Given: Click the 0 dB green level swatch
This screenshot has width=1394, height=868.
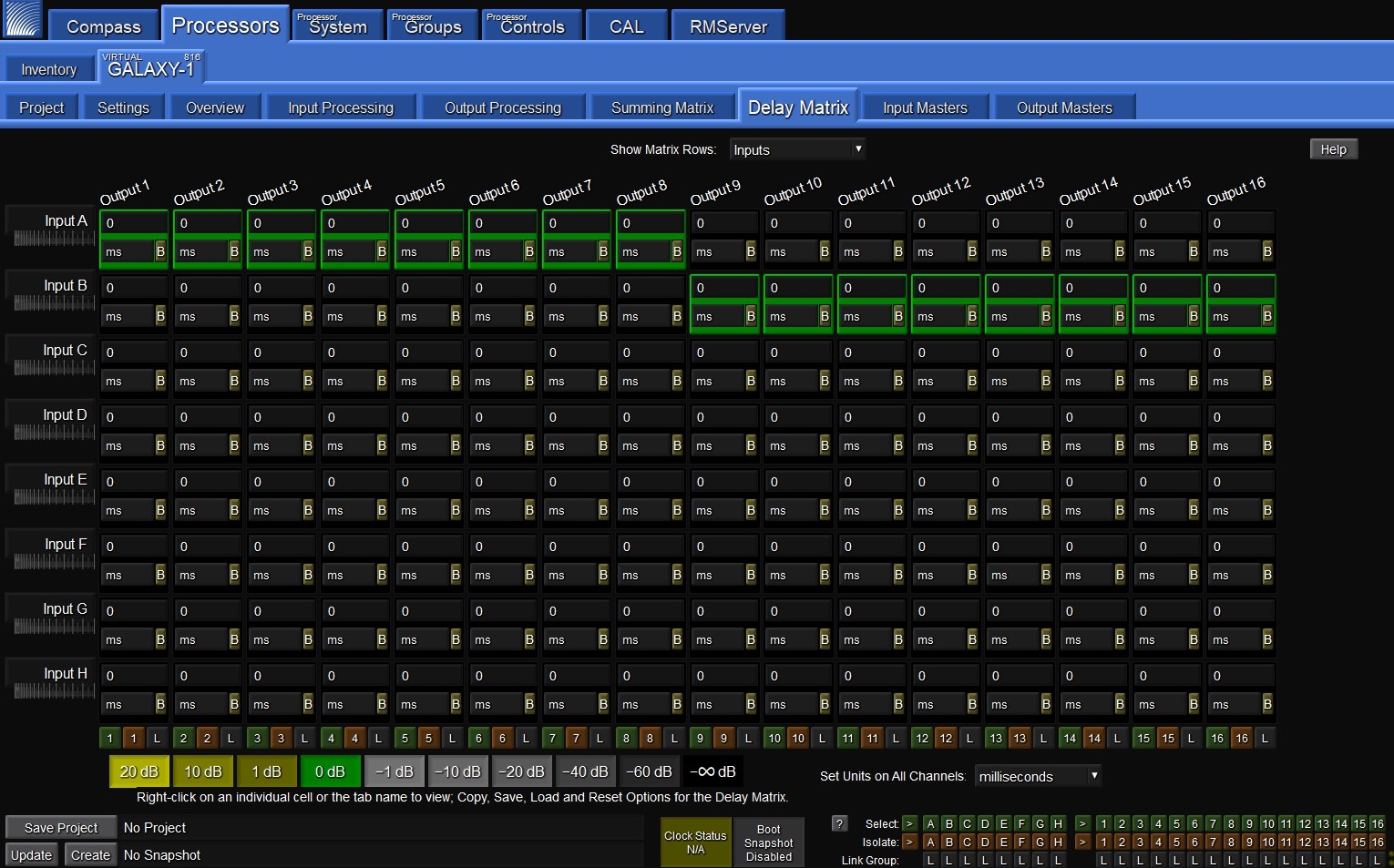Looking at the screenshot, I should click(330, 771).
